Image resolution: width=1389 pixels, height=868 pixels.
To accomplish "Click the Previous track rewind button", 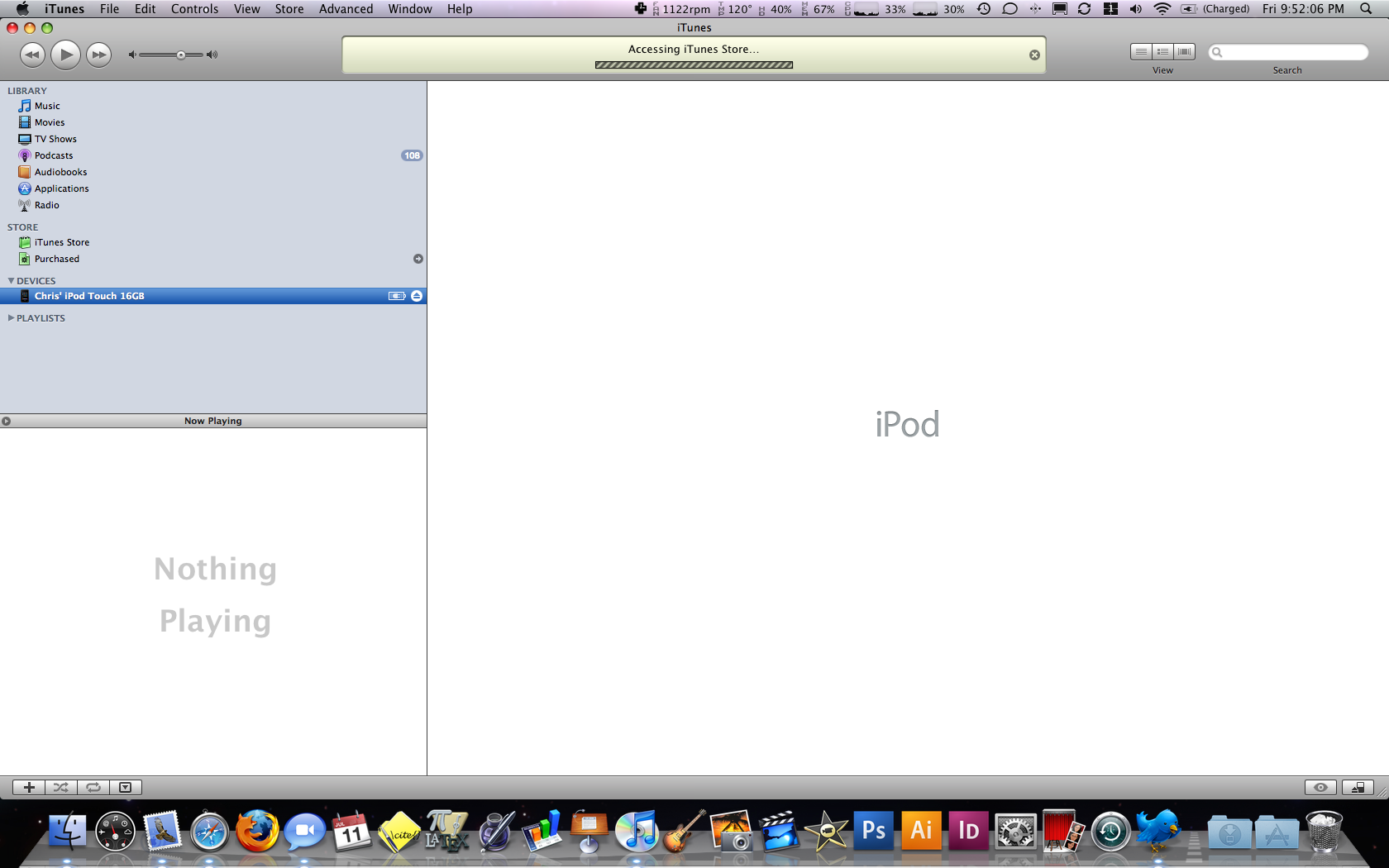I will click(32, 55).
